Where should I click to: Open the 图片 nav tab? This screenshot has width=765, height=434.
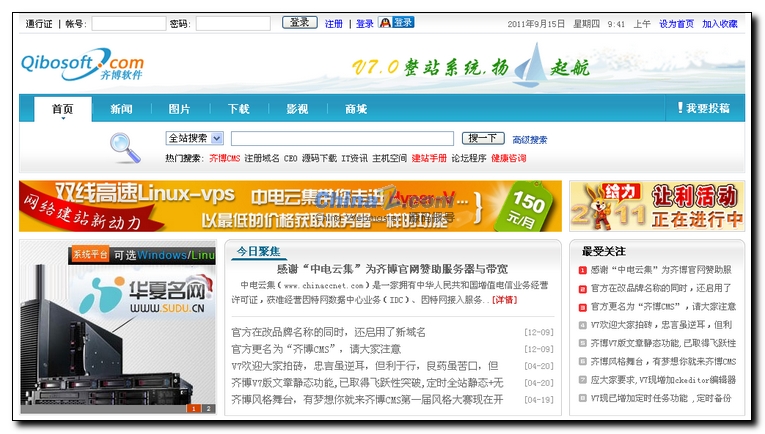(180, 109)
